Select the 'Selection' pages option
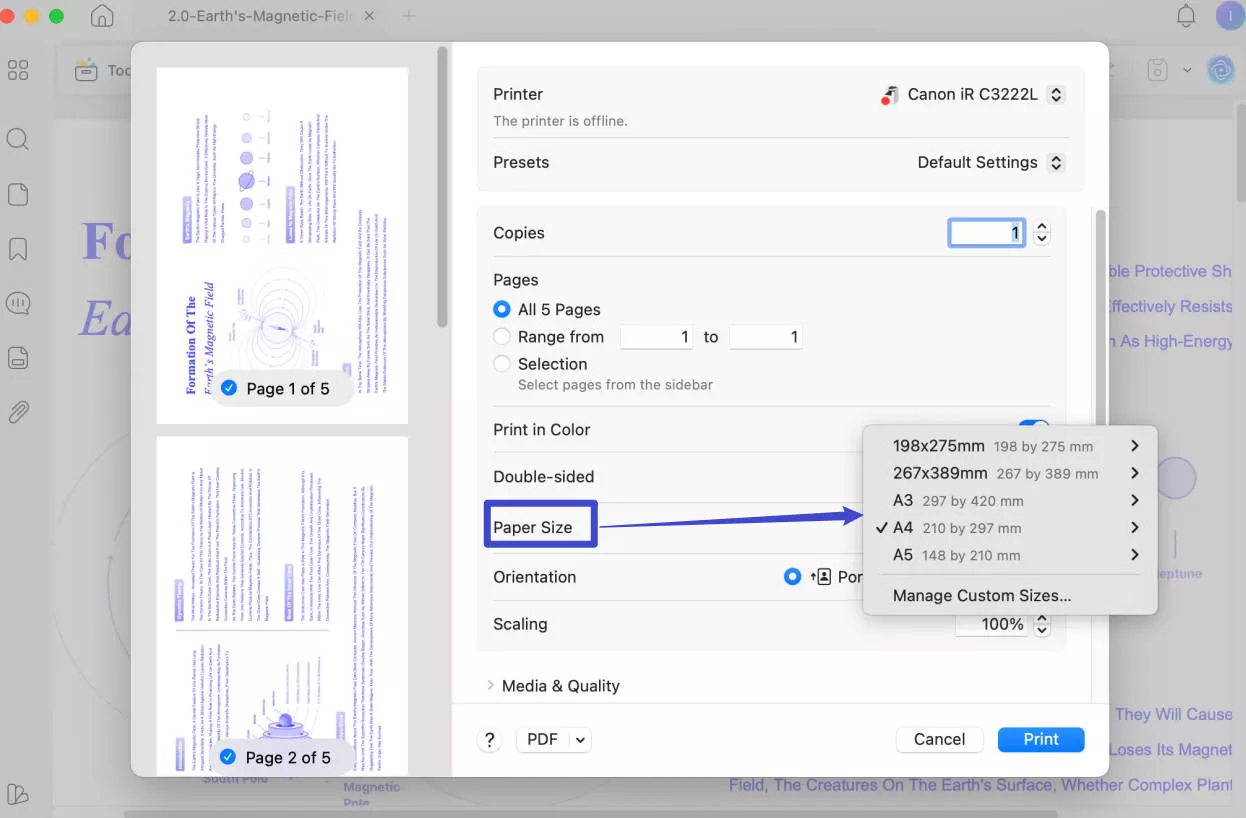Image resolution: width=1246 pixels, height=818 pixels. click(501, 363)
